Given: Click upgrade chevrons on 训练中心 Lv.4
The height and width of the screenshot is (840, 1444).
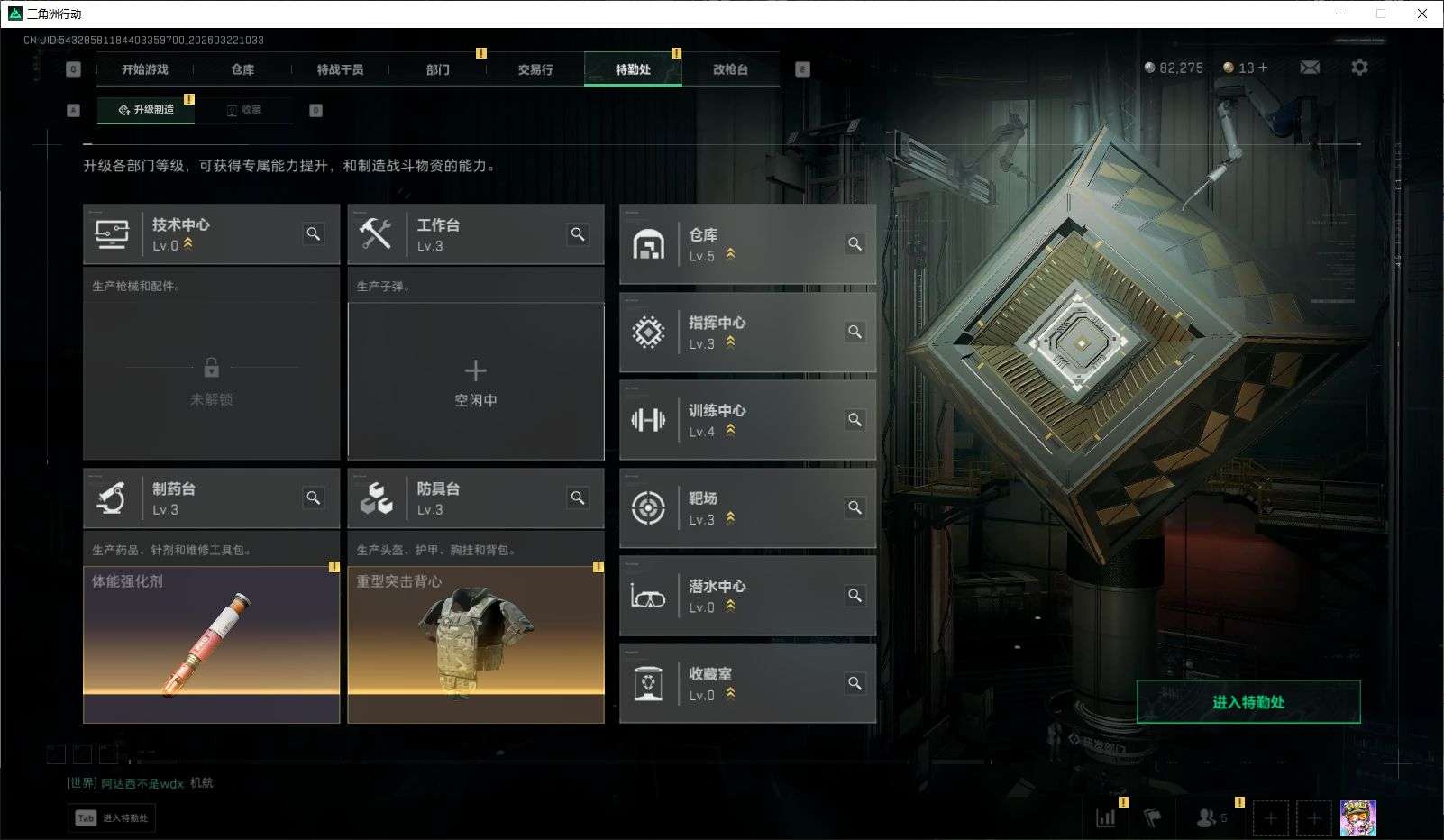Looking at the screenshot, I should [x=731, y=431].
